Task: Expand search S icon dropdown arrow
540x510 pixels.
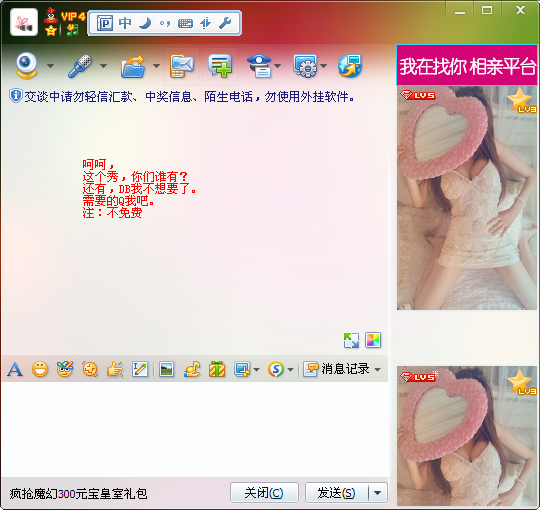Action: (290, 370)
